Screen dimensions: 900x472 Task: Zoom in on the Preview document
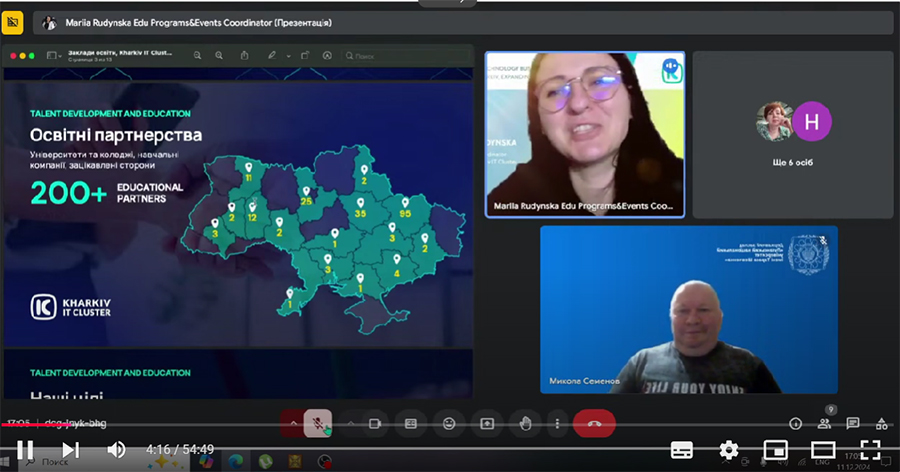coord(219,56)
